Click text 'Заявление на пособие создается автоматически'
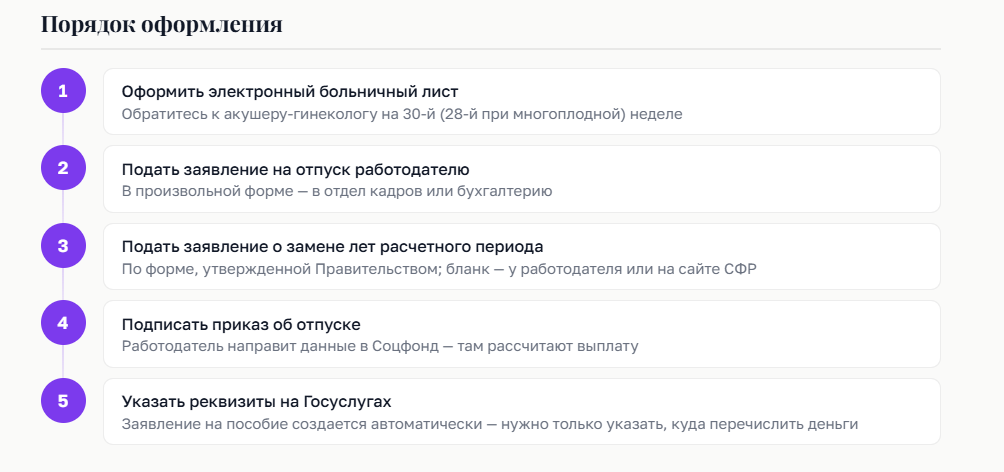 pyautogui.click(x=489, y=424)
